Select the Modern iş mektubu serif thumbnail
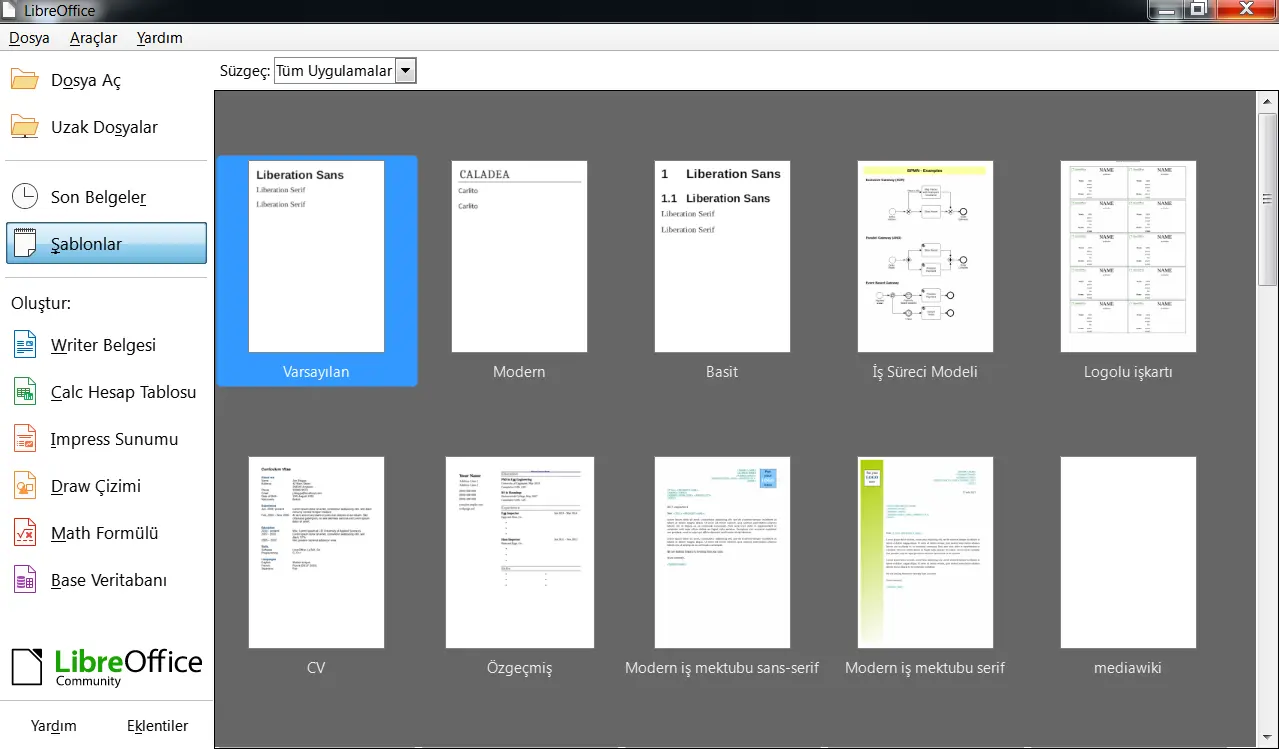The width and height of the screenshot is (1279, 749). coord(925,553)
